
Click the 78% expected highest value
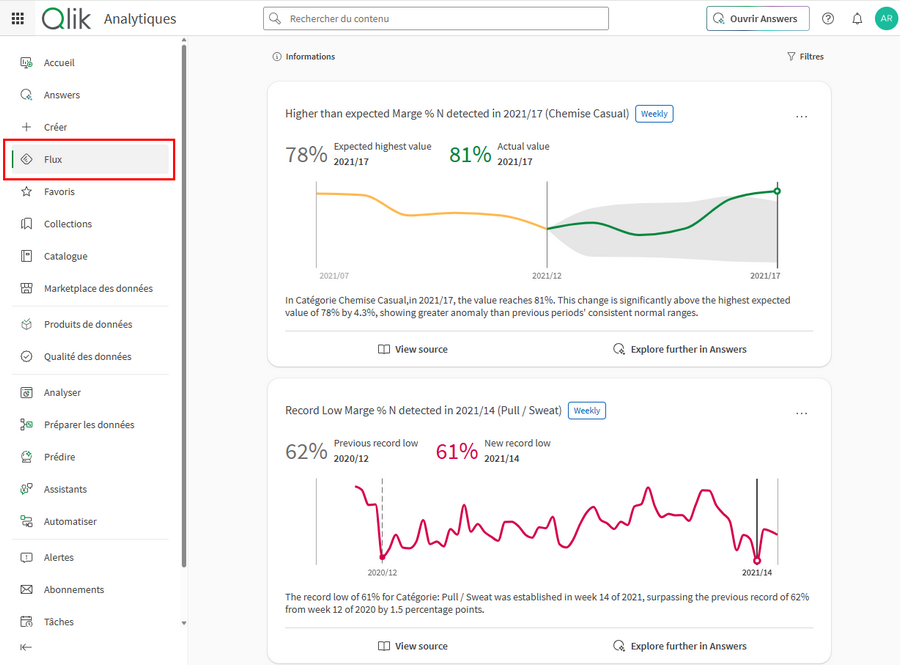(306, 154)
